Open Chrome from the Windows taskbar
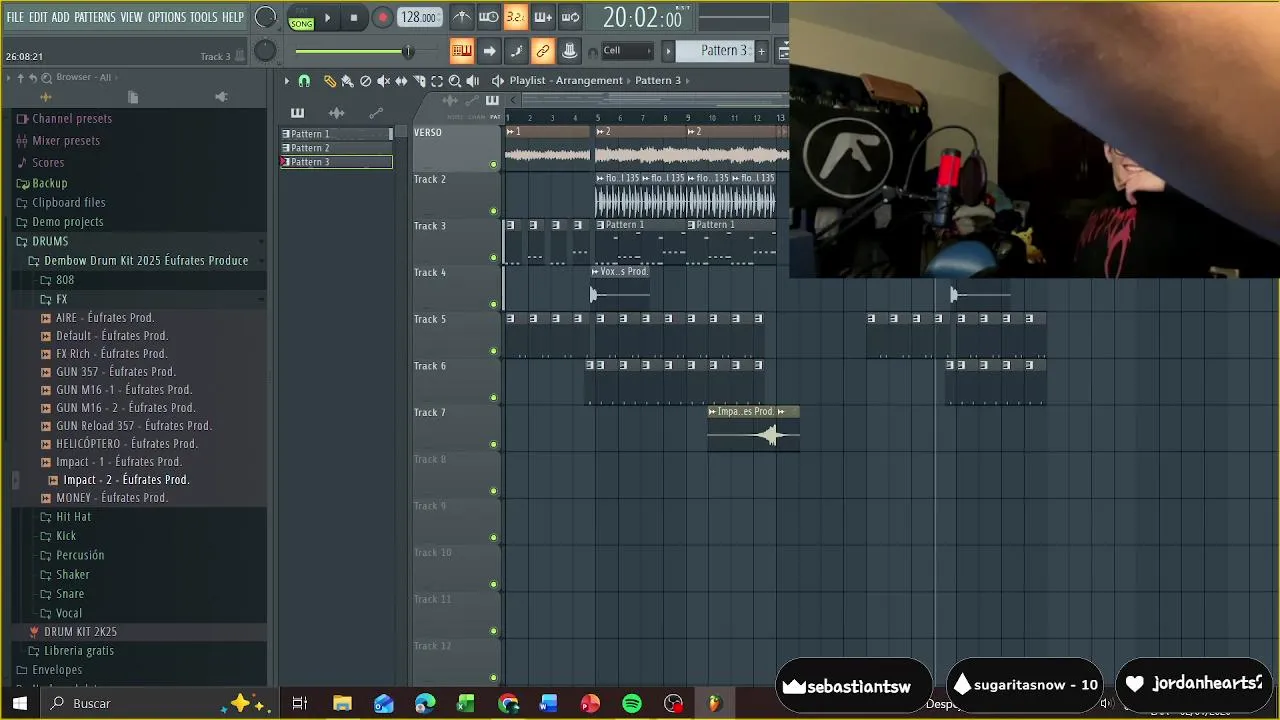1280x720 pixels. [x=509, y=704]
